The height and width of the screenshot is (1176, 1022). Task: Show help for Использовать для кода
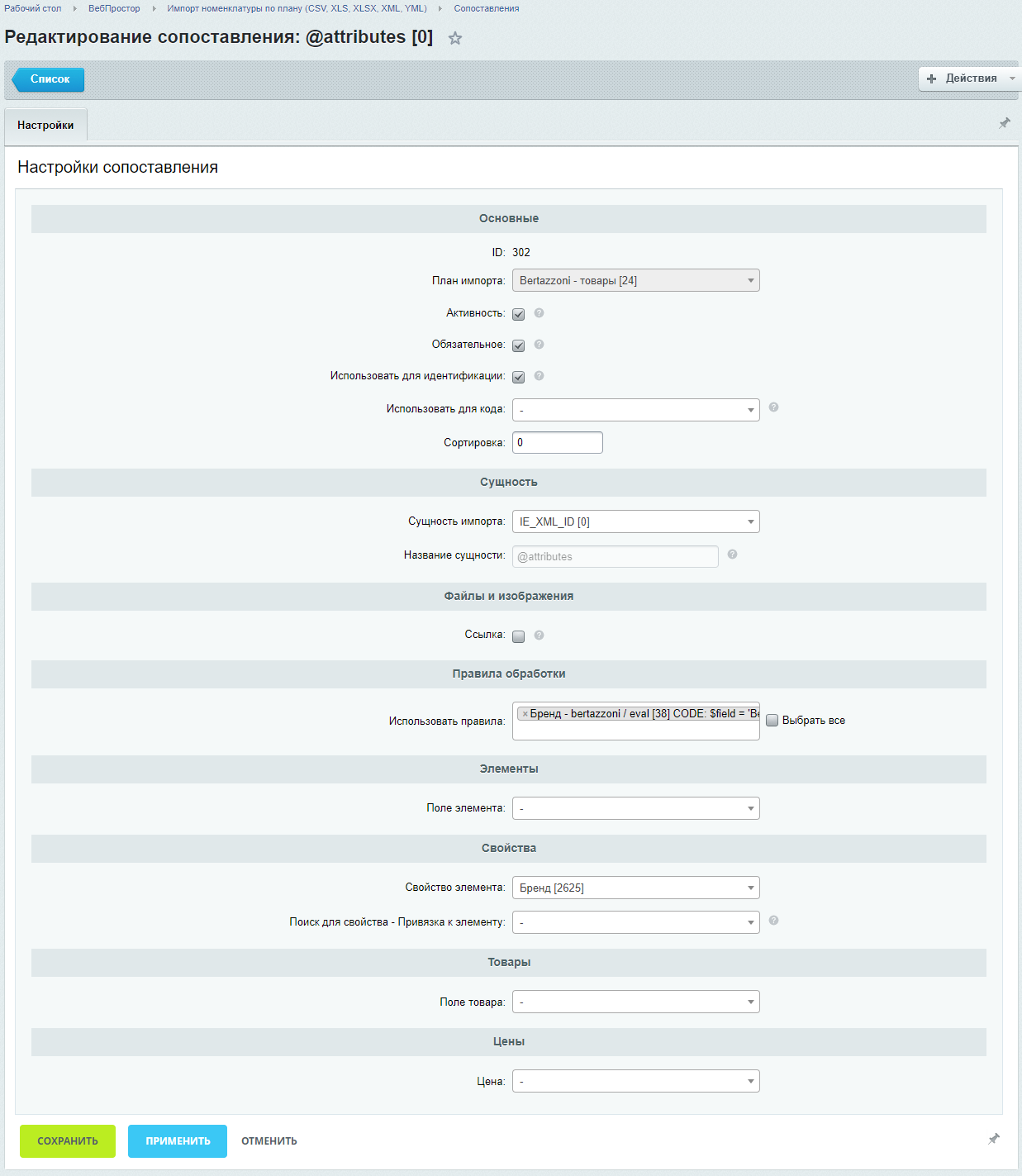click(773, 407)
